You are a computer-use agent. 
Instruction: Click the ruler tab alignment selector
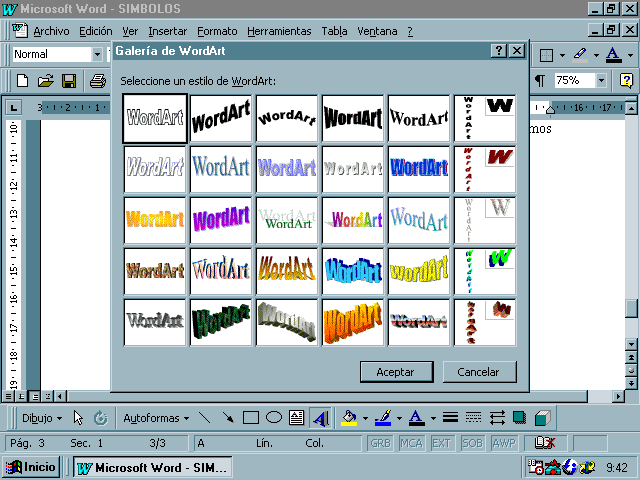click(x=14, y=108)
